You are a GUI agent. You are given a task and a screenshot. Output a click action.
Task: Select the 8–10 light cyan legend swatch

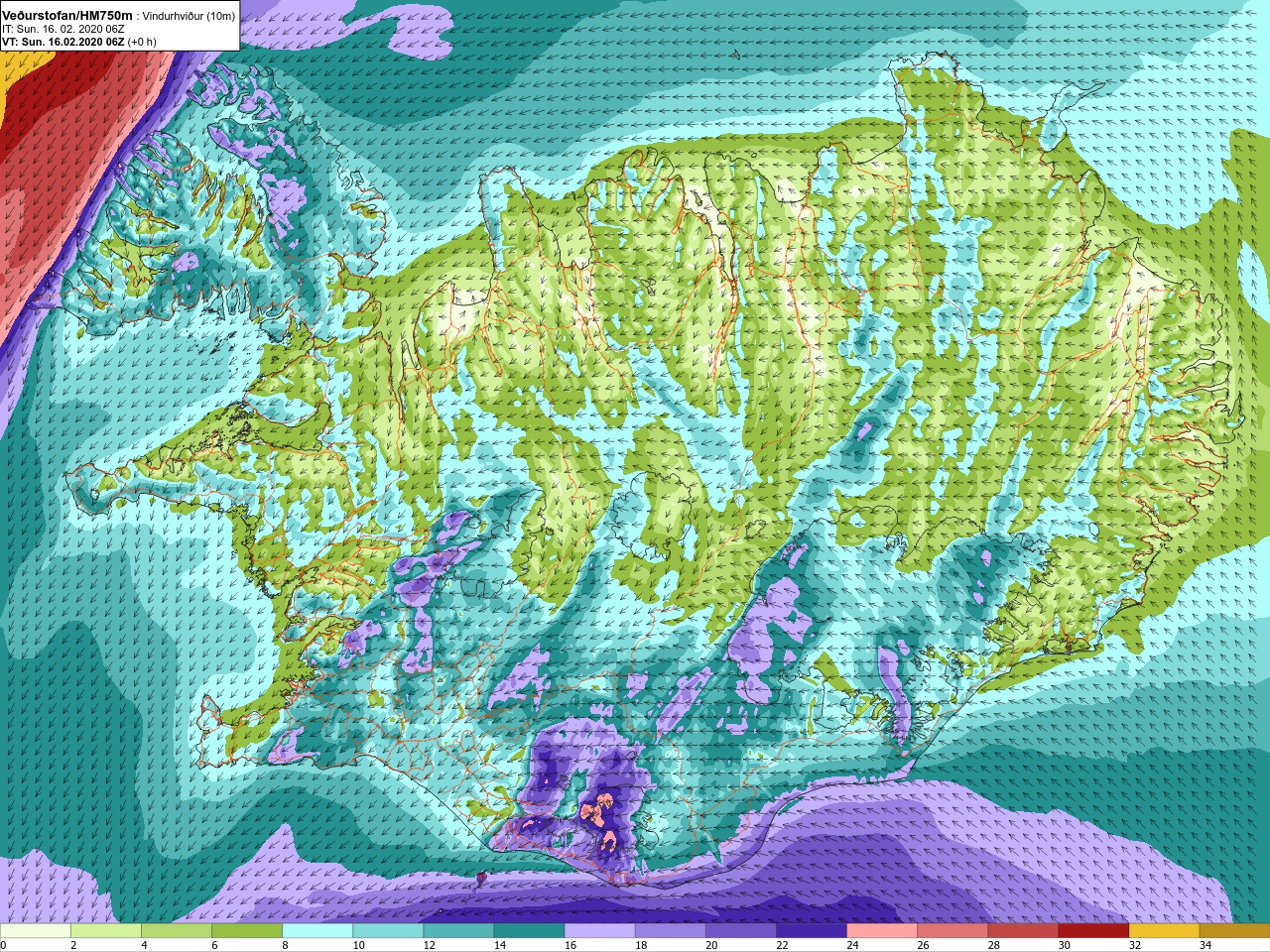point(317,931)
